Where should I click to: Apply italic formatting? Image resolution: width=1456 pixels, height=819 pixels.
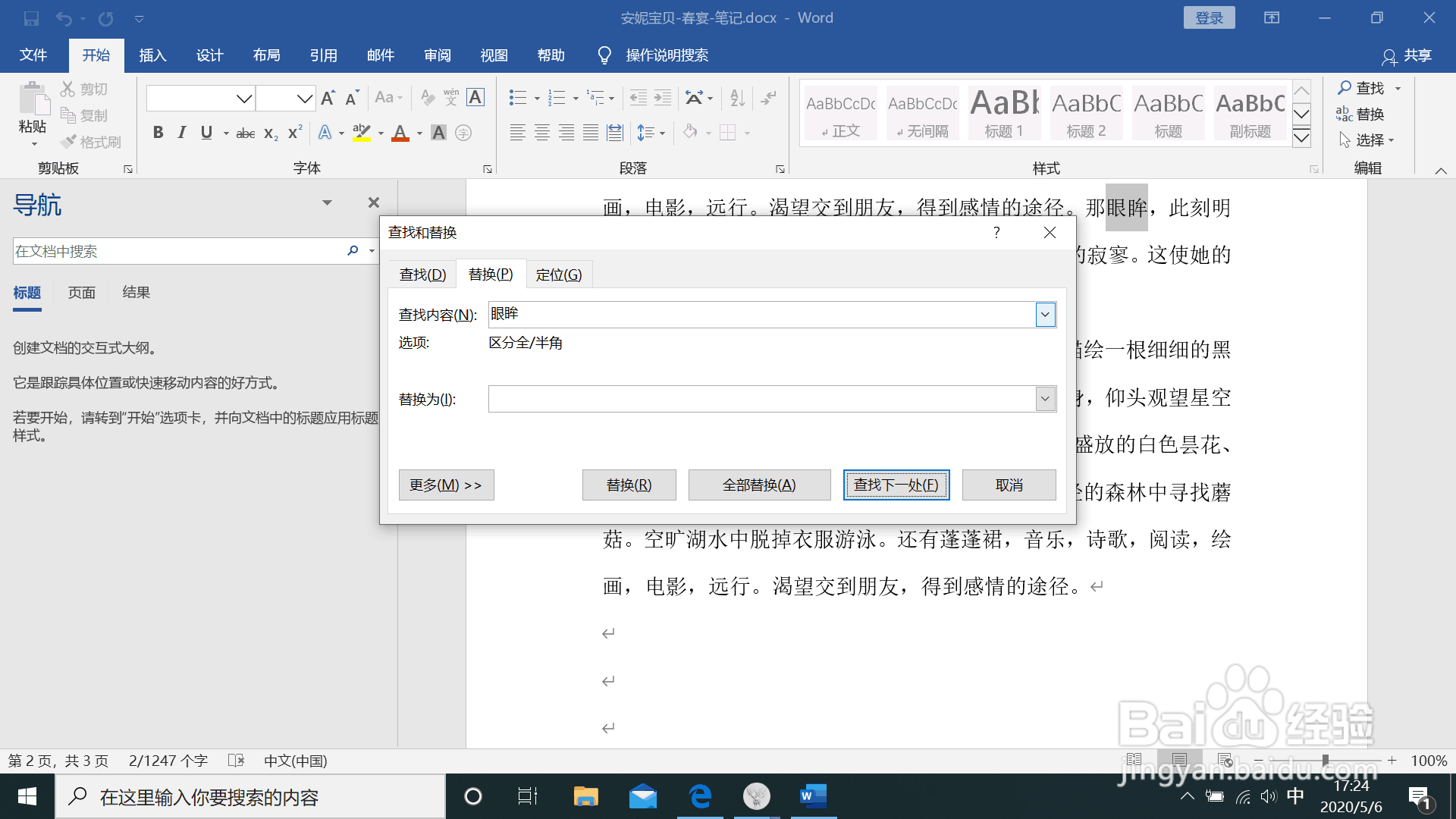pos(181,132)
